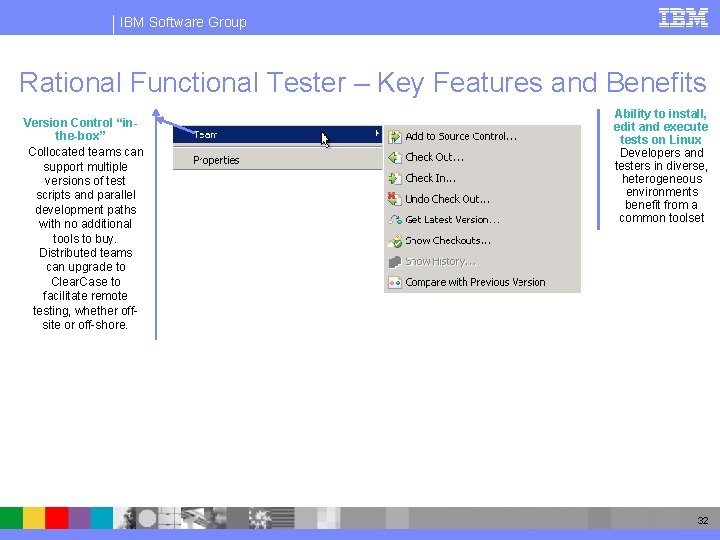This screenshot has height=540, width=720.
Task: Click the green square in footer strip
Action: click(11, 518)
